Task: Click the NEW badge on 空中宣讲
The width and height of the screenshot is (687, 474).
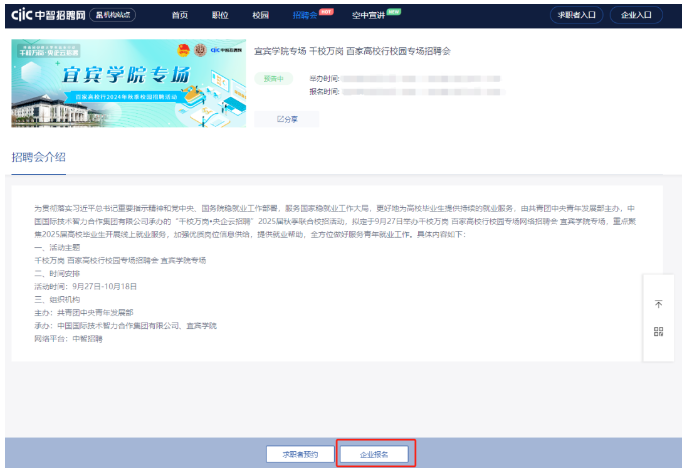Action: 393,11
